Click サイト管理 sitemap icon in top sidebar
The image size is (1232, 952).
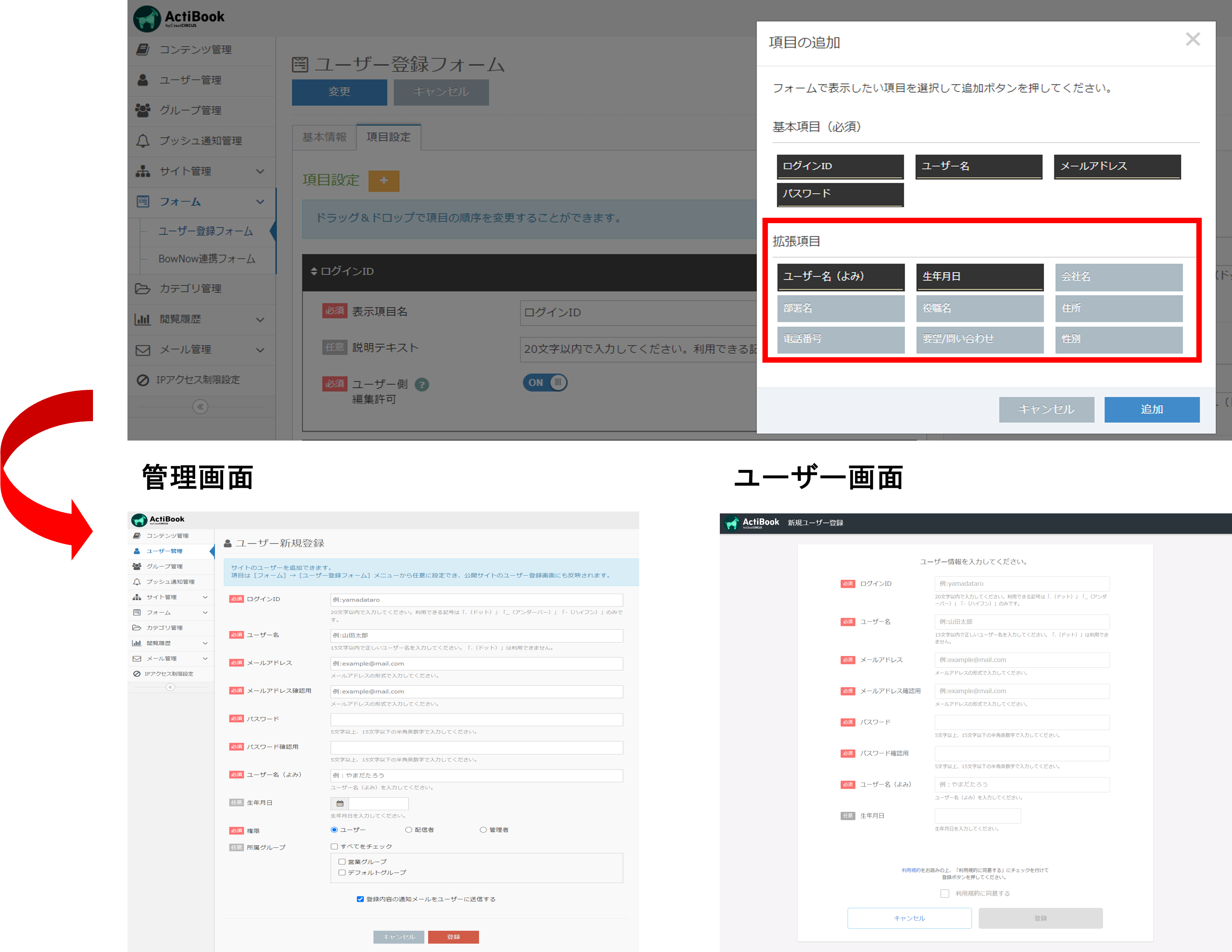pyautogui.click(x=143, y=171)
